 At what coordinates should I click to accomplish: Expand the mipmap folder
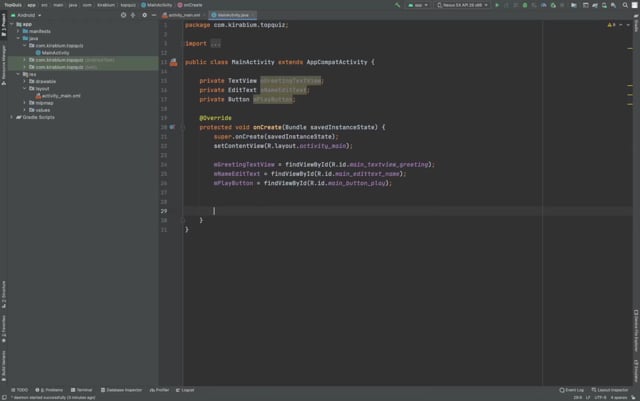coord(25,103)
